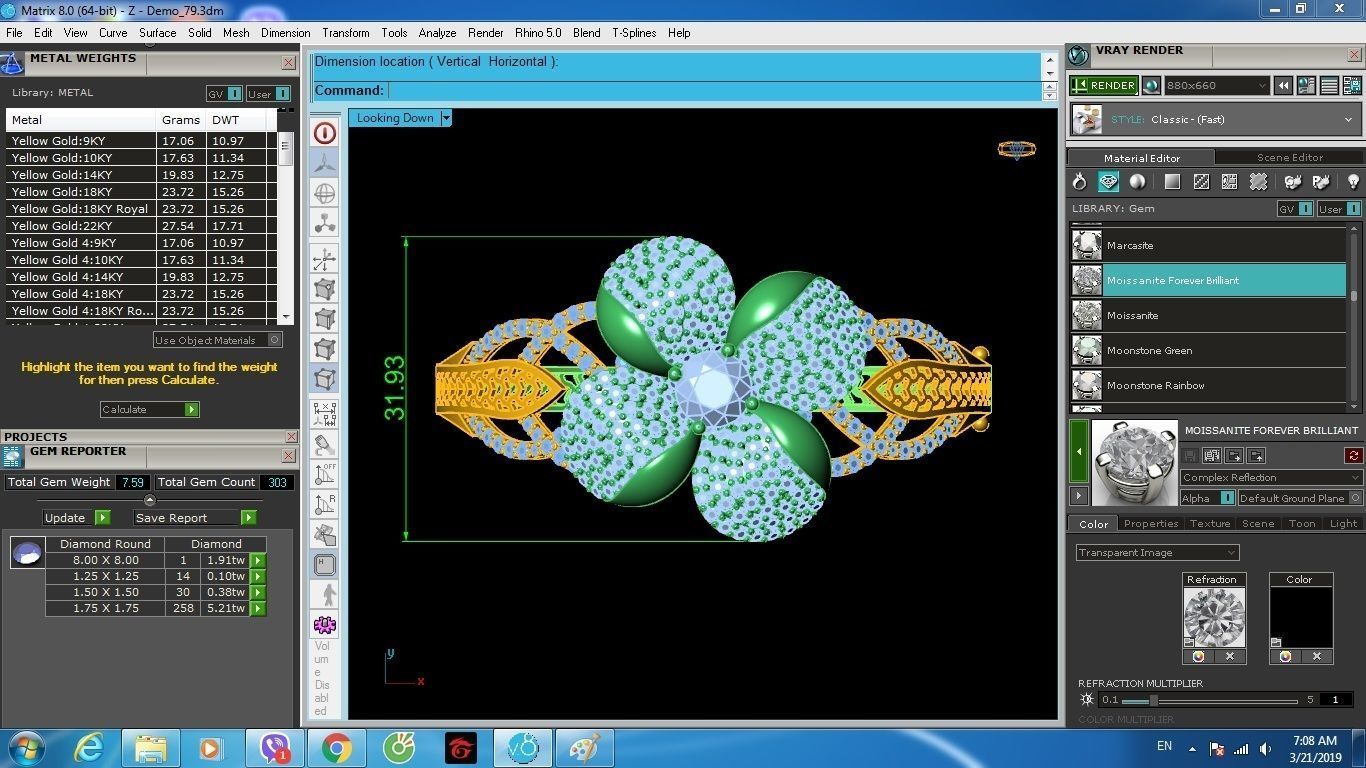The height and width of the screenshot is (768, 1366).
Task: Click the globe sphere icon in viewport sidebar
Action: [325, 194]
